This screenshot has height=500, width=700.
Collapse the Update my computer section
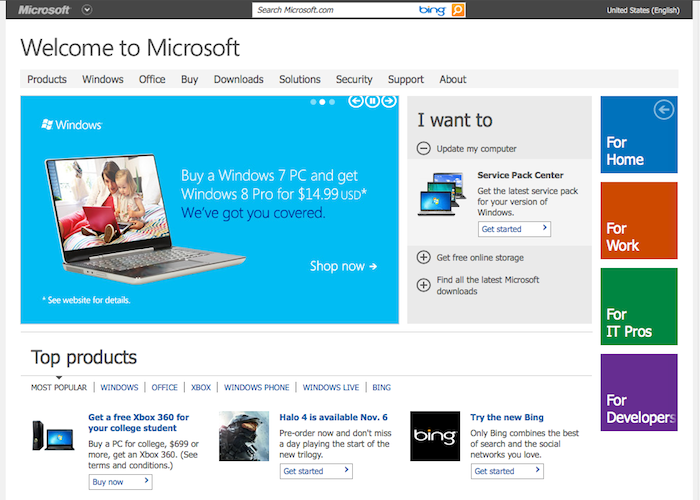[x=423, y=148]
